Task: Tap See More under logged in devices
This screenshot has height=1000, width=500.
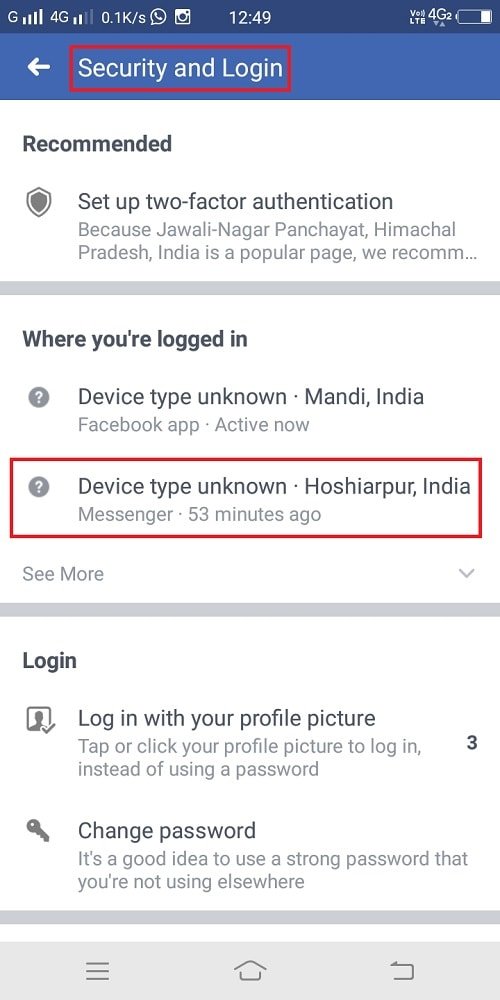Action: click(x=62, y=573)
